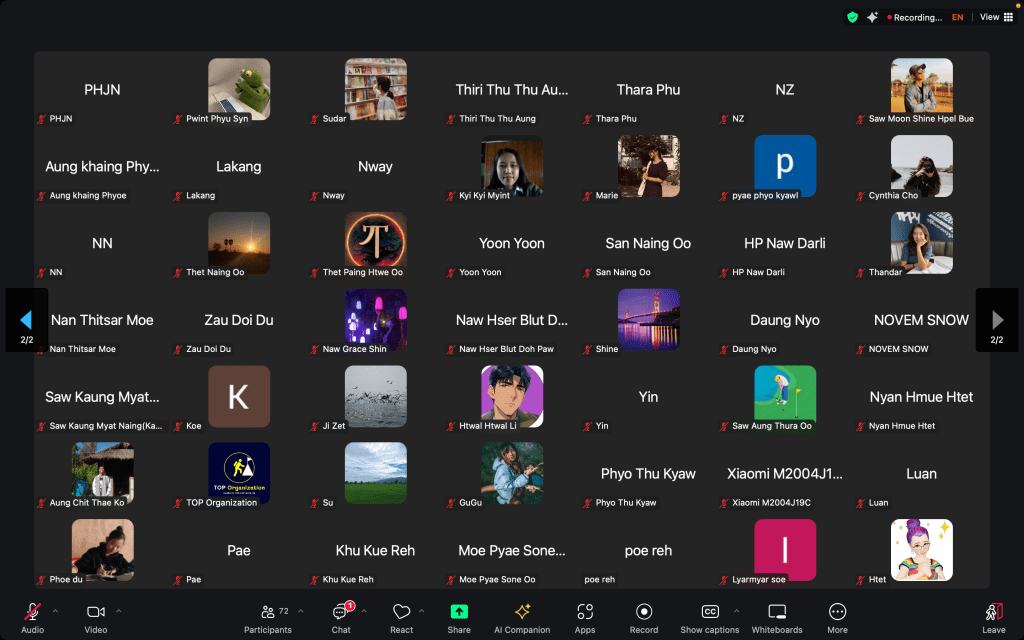Click the green encryption shield icon

click(852, 17)
